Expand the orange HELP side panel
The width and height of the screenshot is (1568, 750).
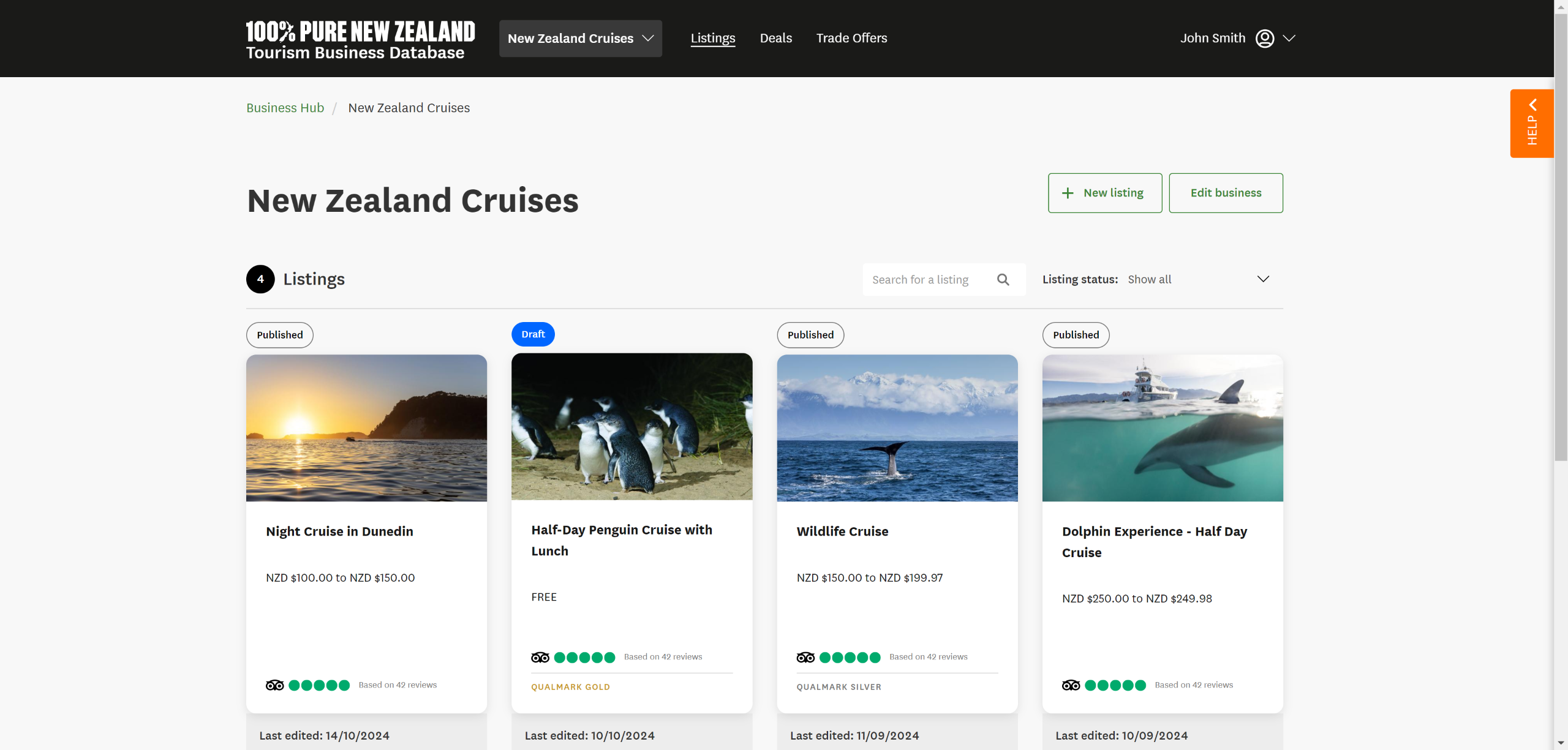1531,124
